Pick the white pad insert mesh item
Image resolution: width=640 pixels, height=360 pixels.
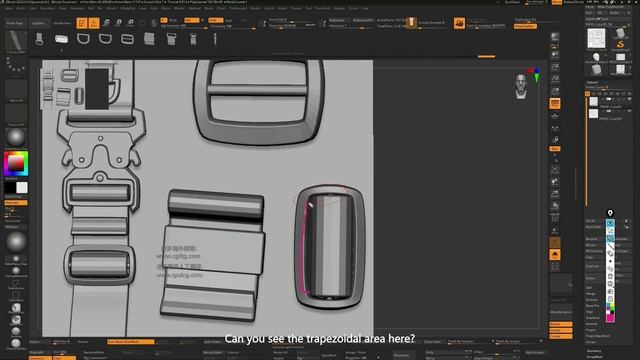tap(61, 39)
